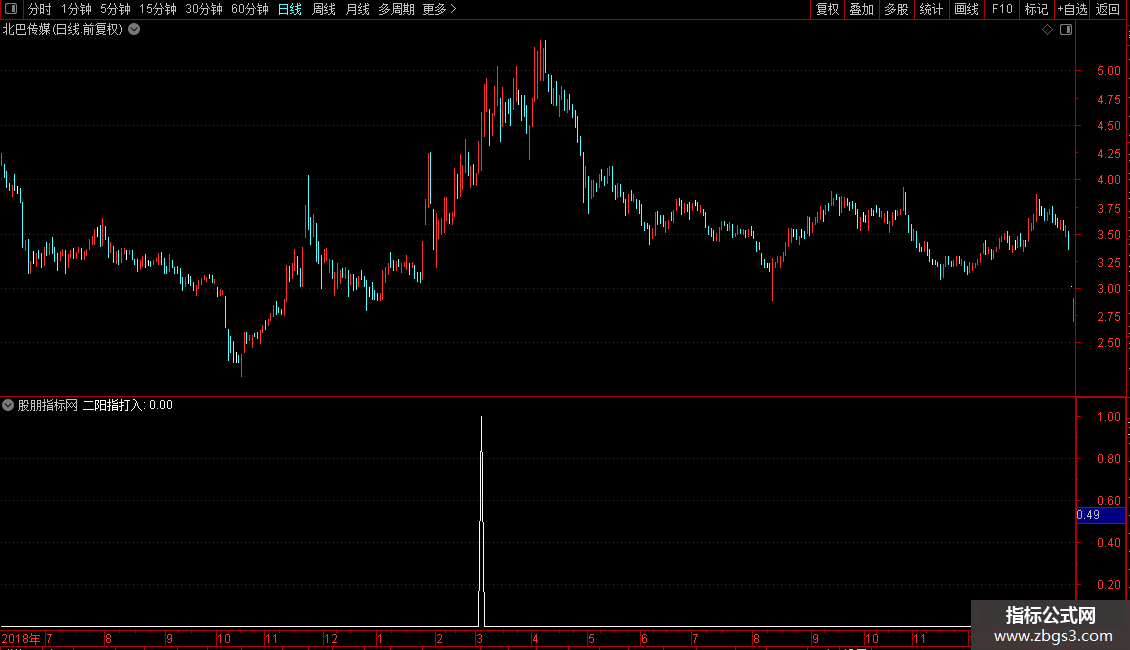The height and width of the screenshot is (650, 1130).
Task: Open dropdown next to 北巴传媒 title
Action: tap(134, 30)
